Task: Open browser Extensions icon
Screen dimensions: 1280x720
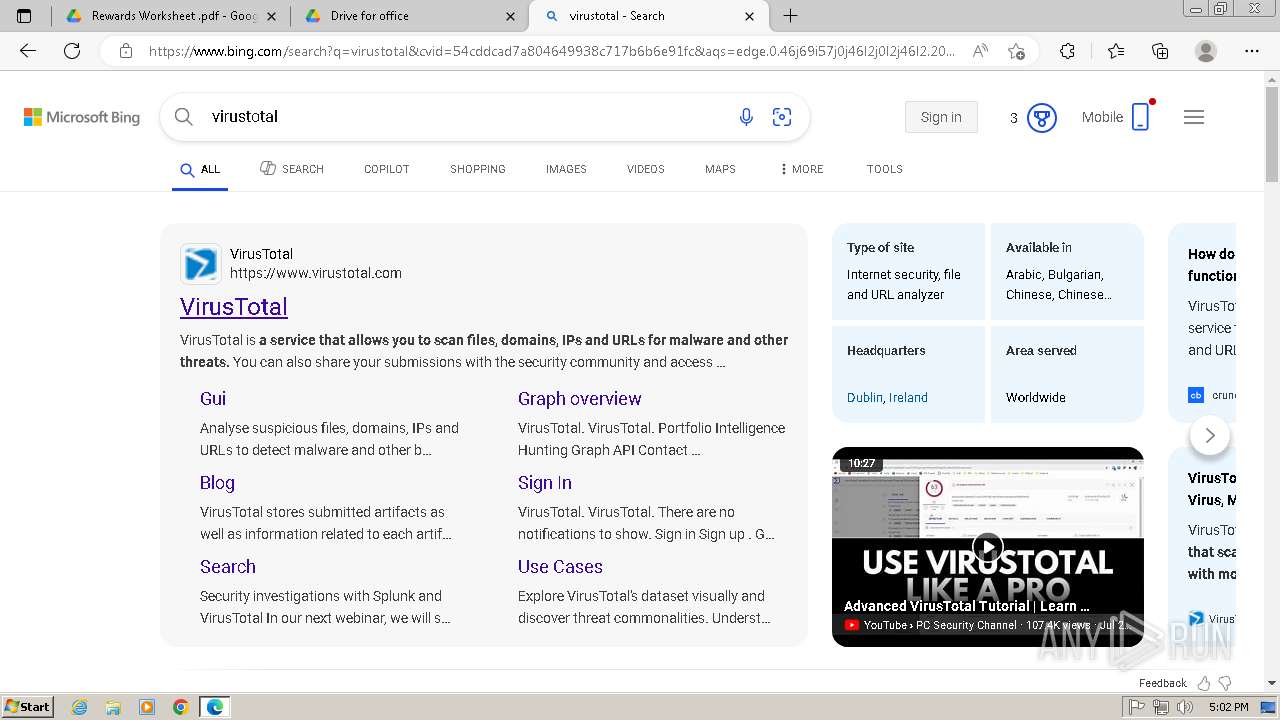Action: pos(1067,51)
